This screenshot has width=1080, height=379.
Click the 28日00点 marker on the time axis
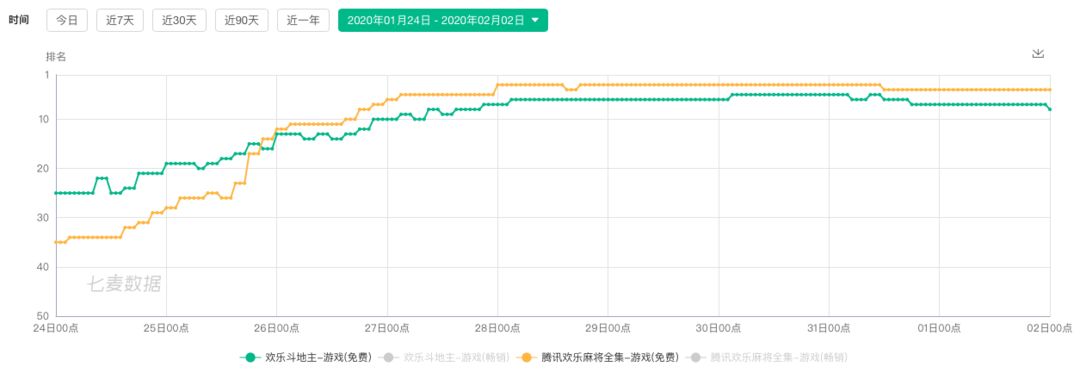pos(497,328)
